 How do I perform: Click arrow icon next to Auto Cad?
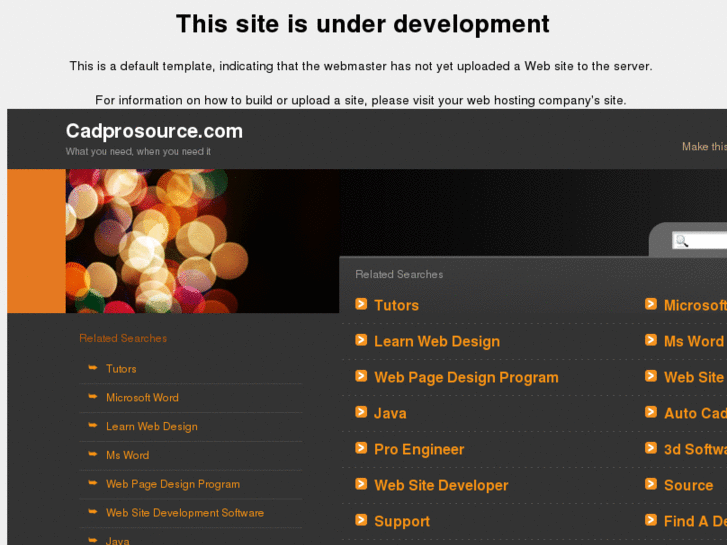tap(651, 412)
